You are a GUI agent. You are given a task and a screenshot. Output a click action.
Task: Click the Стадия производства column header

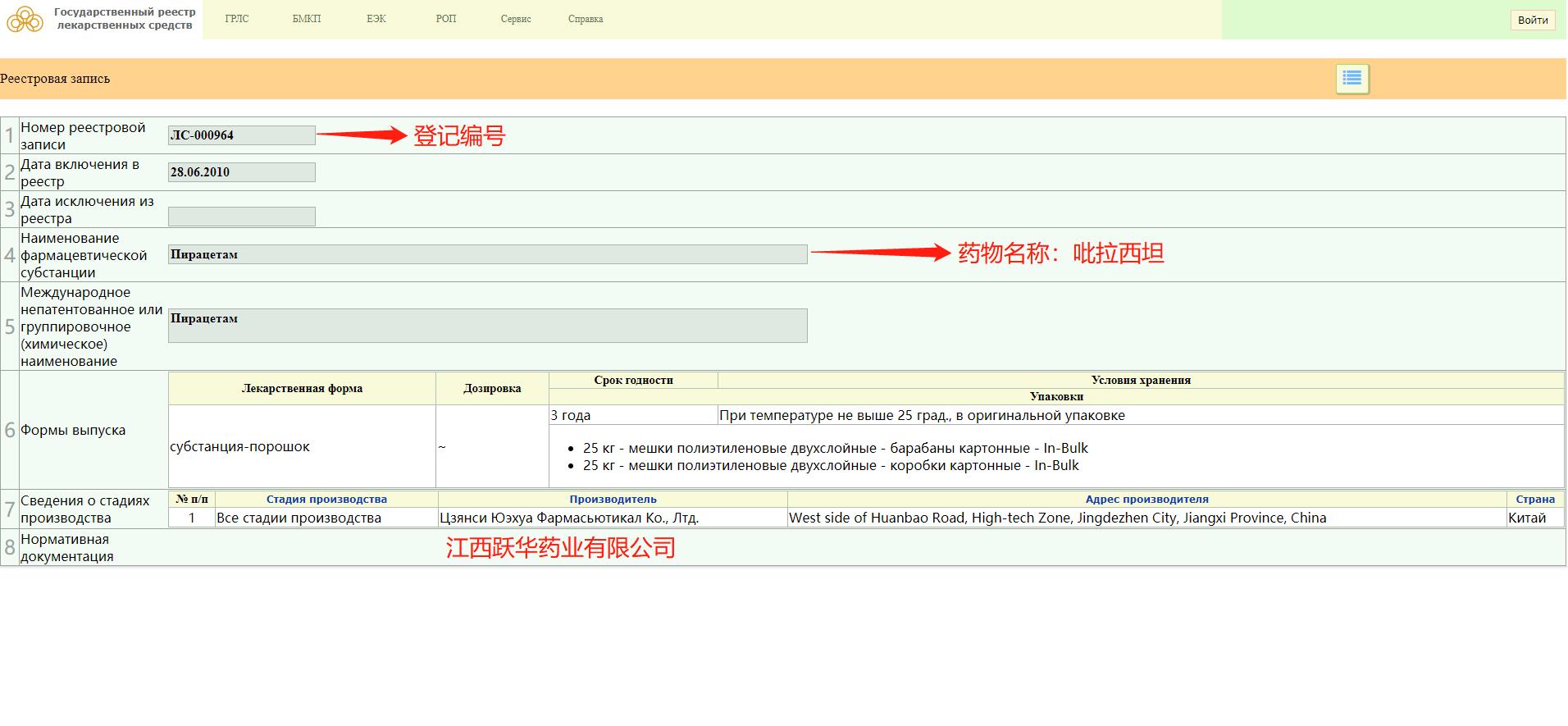(x=326, y=499)
